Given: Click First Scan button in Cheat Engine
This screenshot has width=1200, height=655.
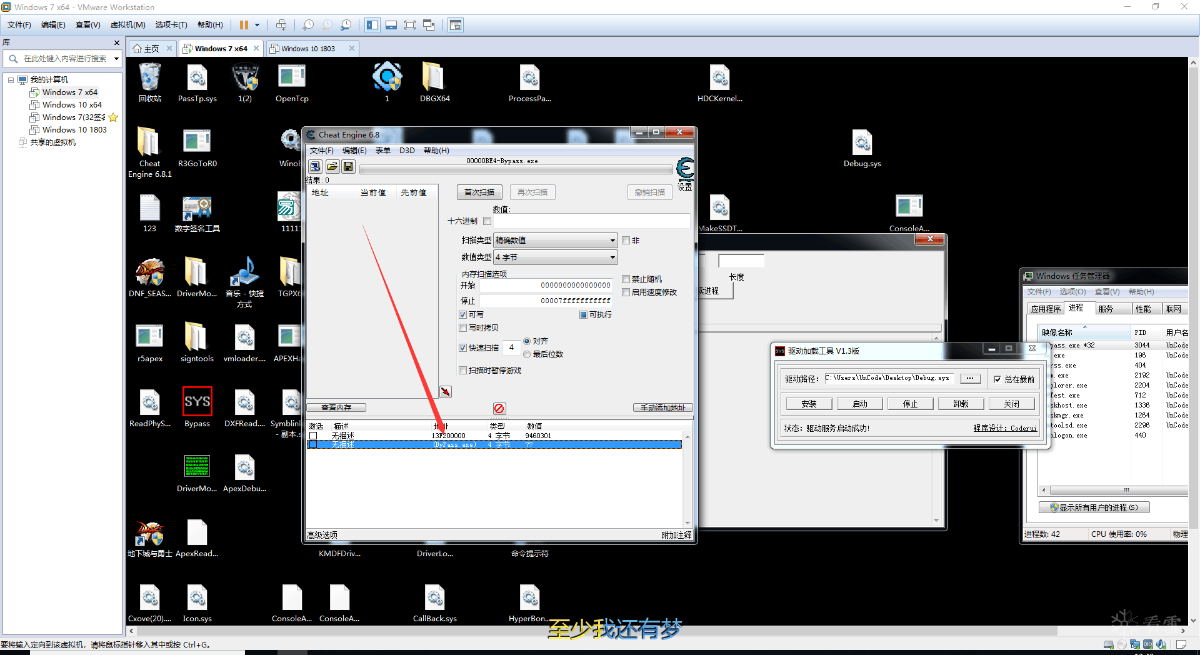Looking at the screenshot, I should pyautogui.click(x=480, y=192).
